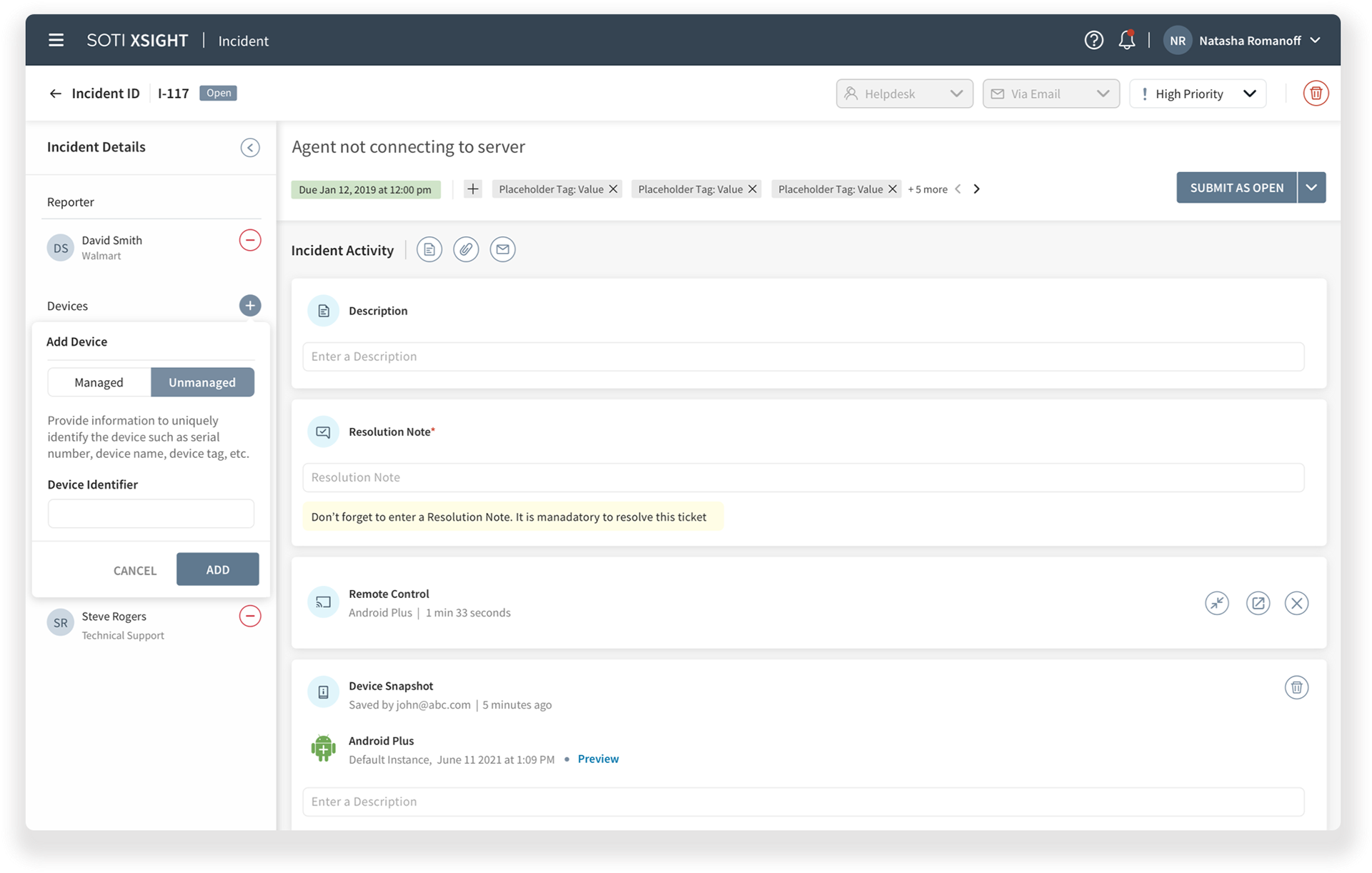Click the Description document icon

pyautogui.click(x=323, y=311)
